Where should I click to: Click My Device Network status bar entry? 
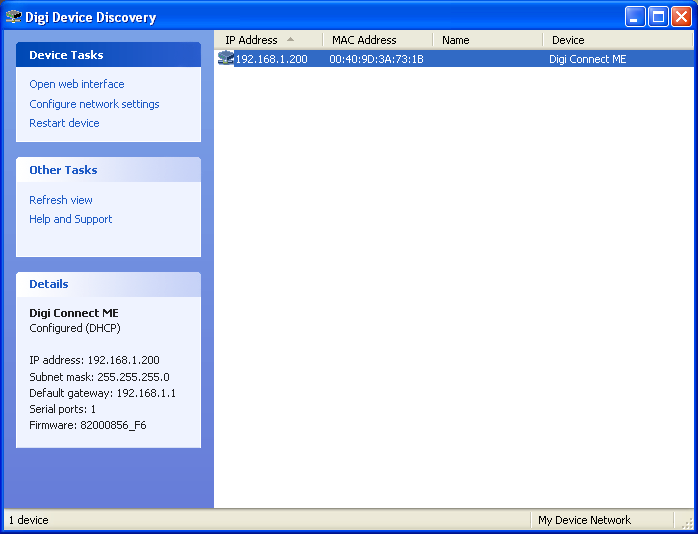pos(584,520)
